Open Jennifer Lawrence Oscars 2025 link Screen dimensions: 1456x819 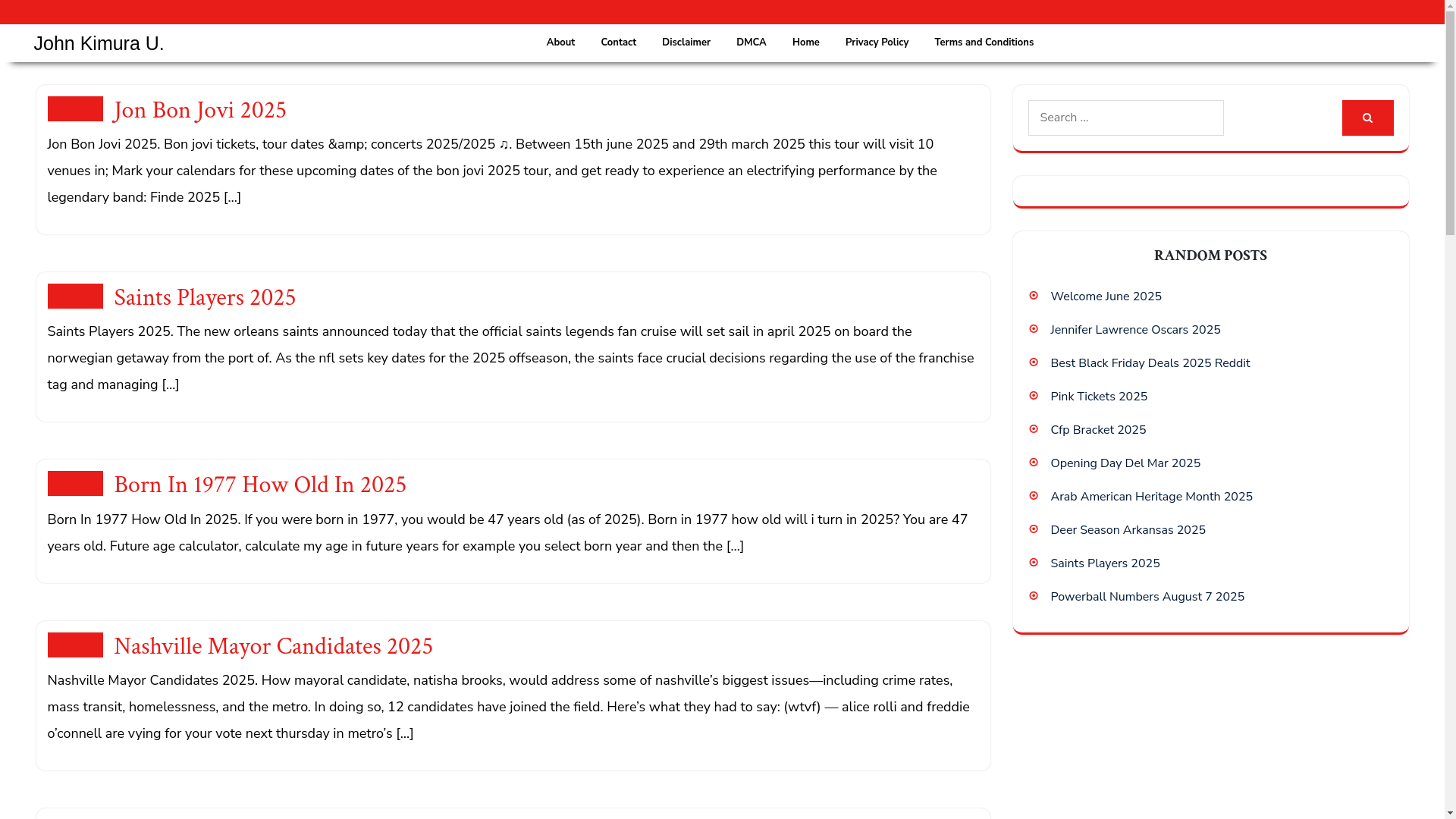tap(1135, 330)
